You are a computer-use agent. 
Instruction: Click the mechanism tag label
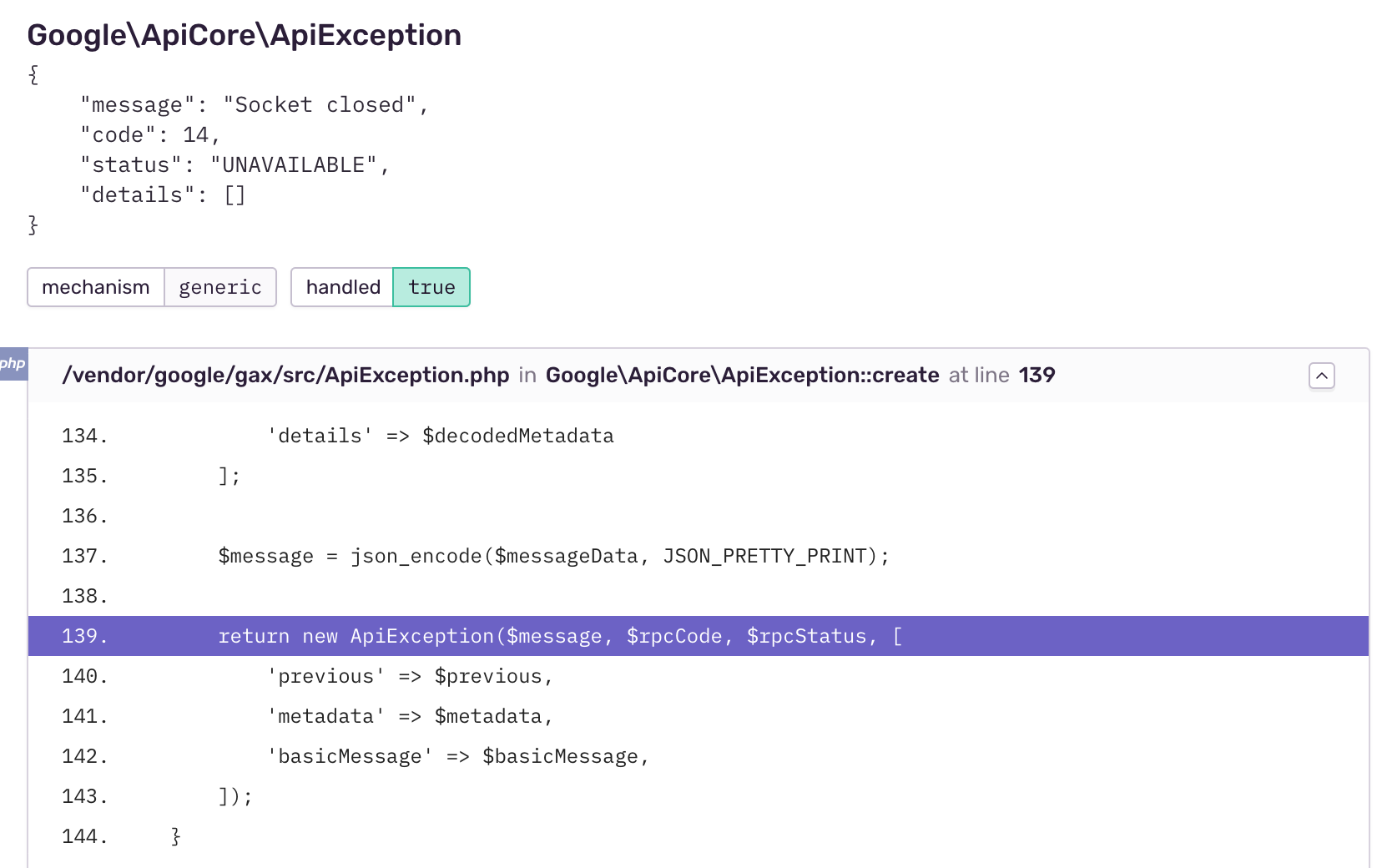(96, 287)
